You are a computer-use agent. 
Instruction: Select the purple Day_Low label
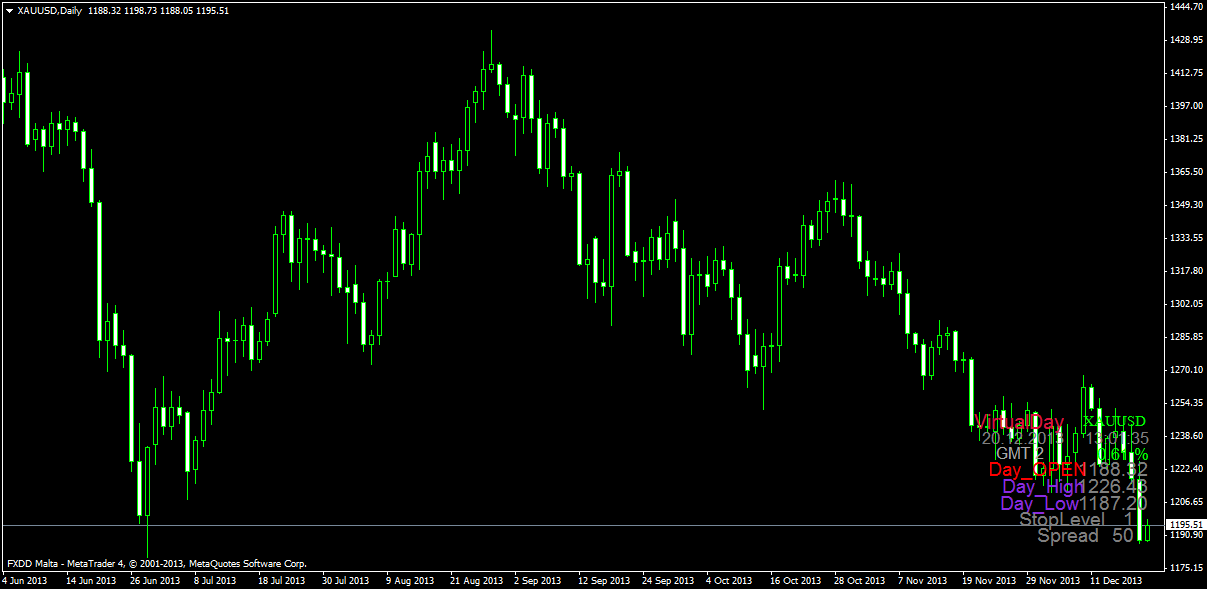1039,503
